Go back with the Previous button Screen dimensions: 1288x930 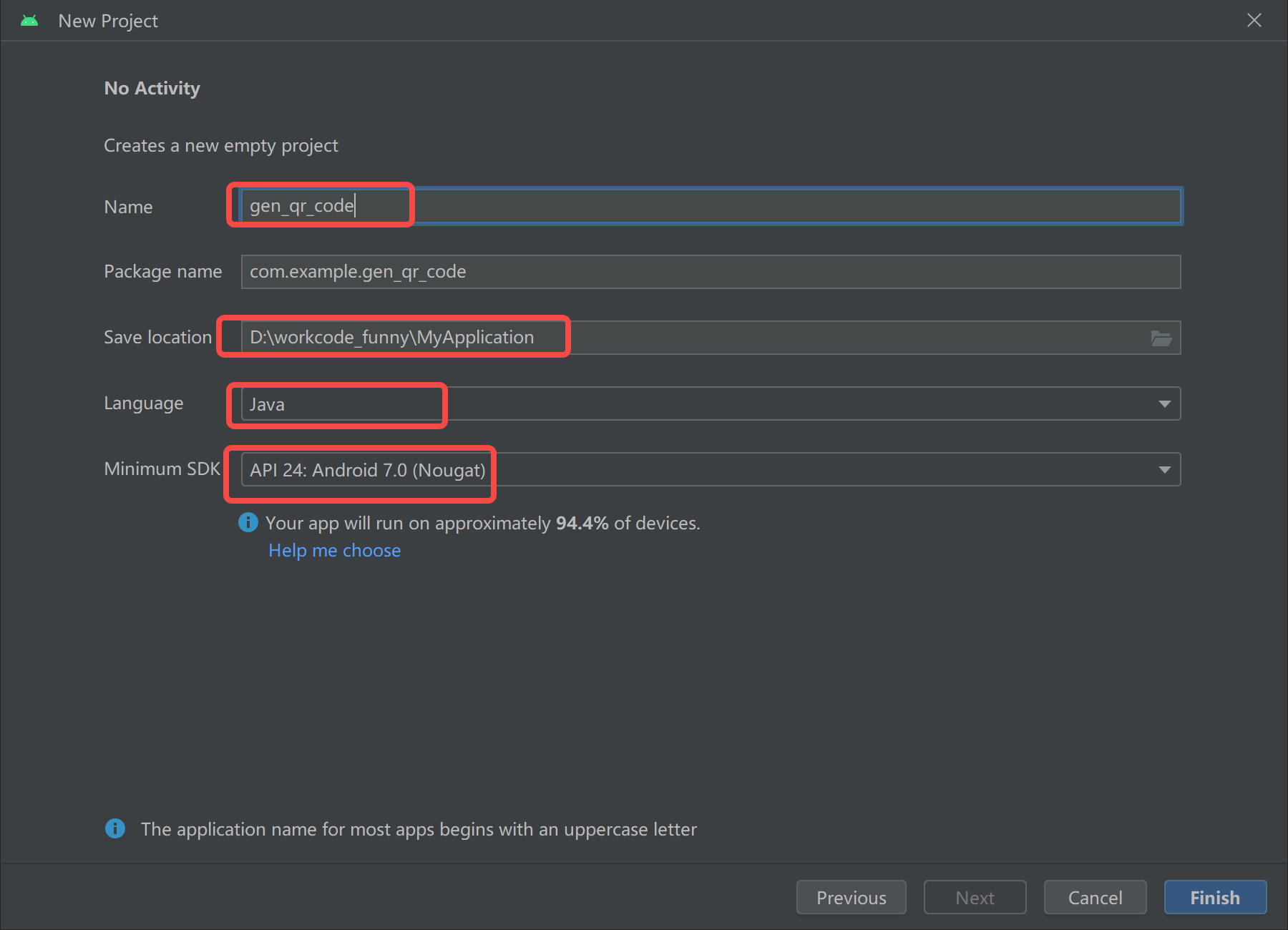point(852,897)
